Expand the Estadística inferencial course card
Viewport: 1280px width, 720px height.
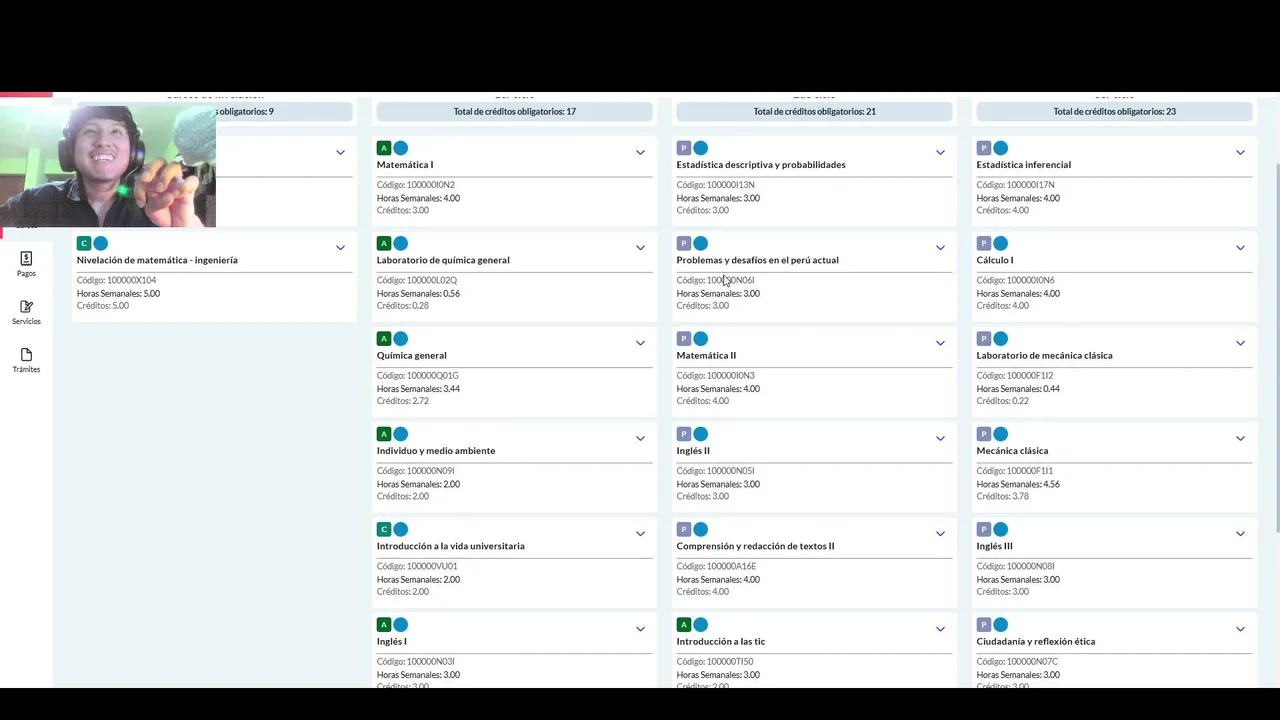(1240, 153)
